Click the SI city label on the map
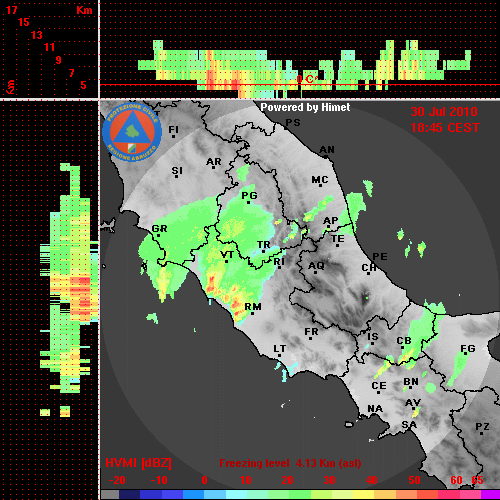The height and width of the screenshot is (500, 500). click(177, 171)
